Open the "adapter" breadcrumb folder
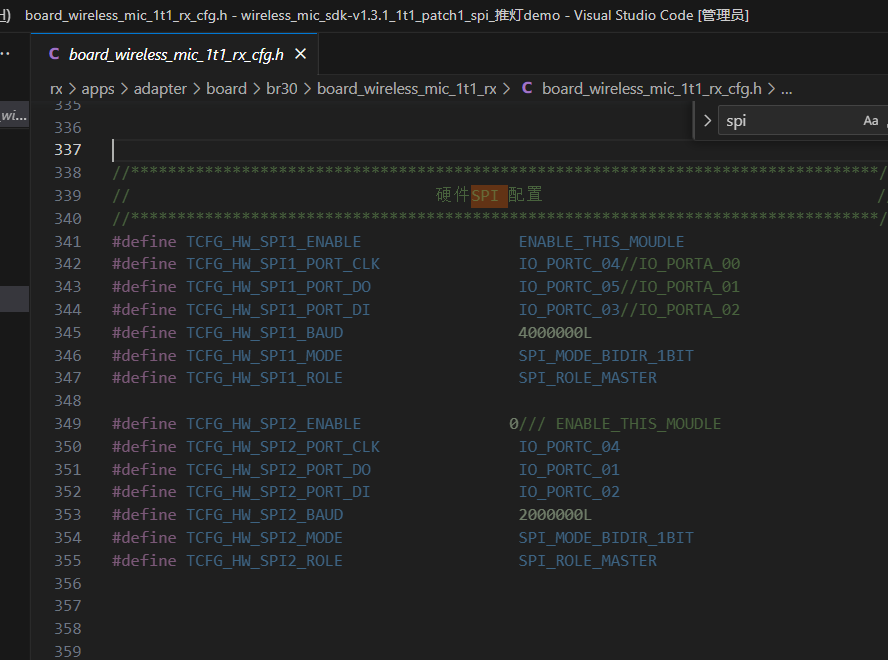The height and width of the screenshot is (660, 888). [160, 89]
